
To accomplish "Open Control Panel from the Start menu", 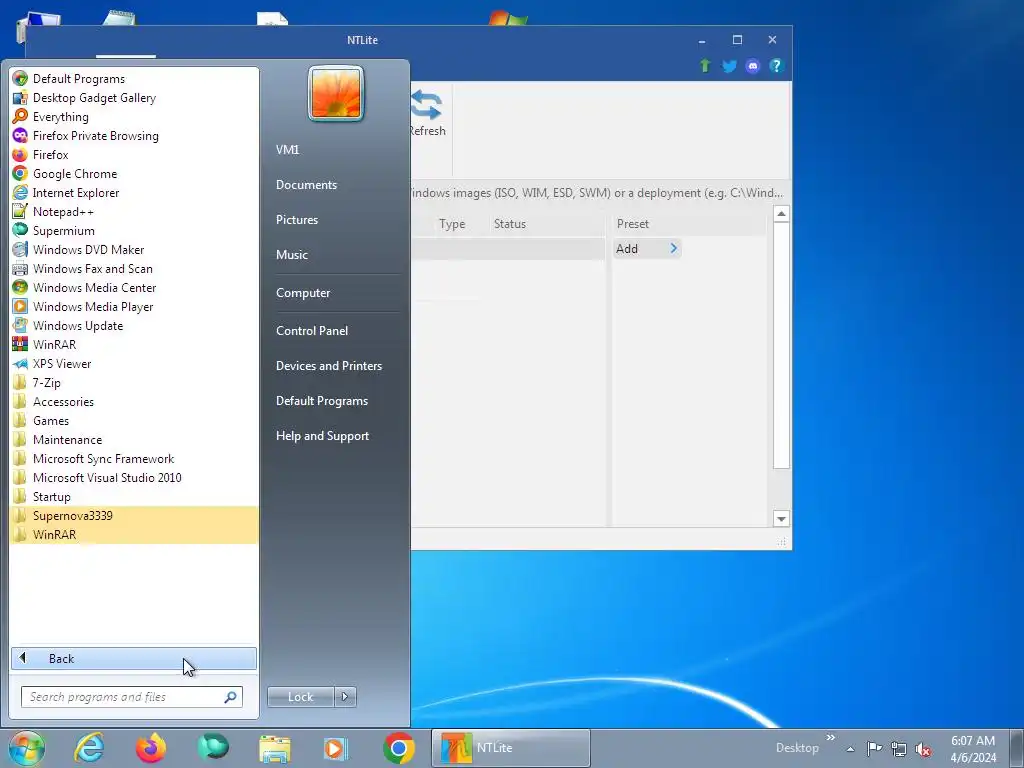I will 312,330.
